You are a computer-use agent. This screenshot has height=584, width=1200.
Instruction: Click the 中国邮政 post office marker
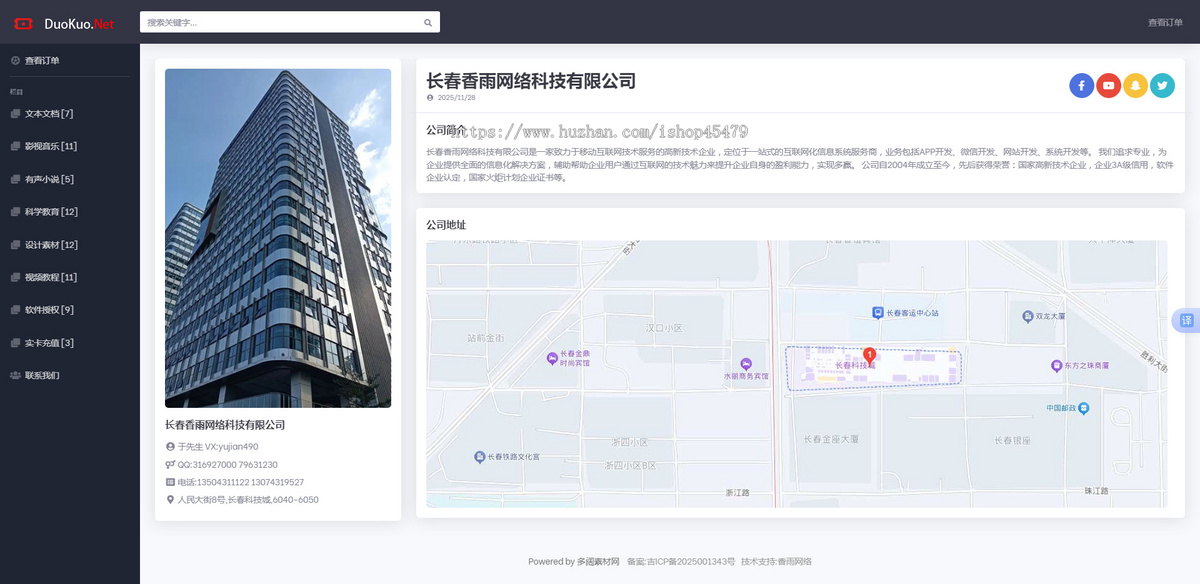[1084, 408]
